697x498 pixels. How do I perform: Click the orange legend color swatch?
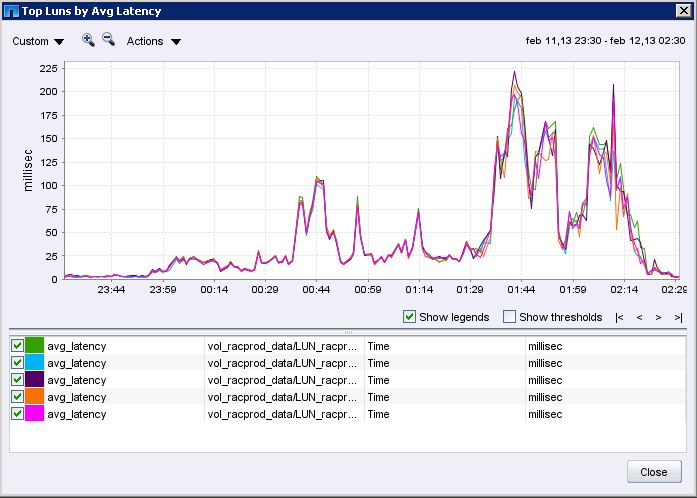34,397
